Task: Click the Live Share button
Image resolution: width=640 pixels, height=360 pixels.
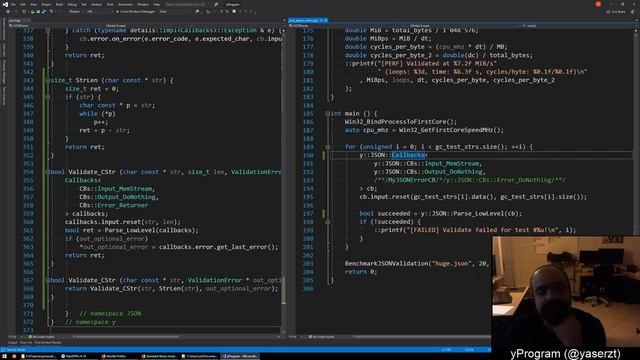Action: click(x=616, y=12)
